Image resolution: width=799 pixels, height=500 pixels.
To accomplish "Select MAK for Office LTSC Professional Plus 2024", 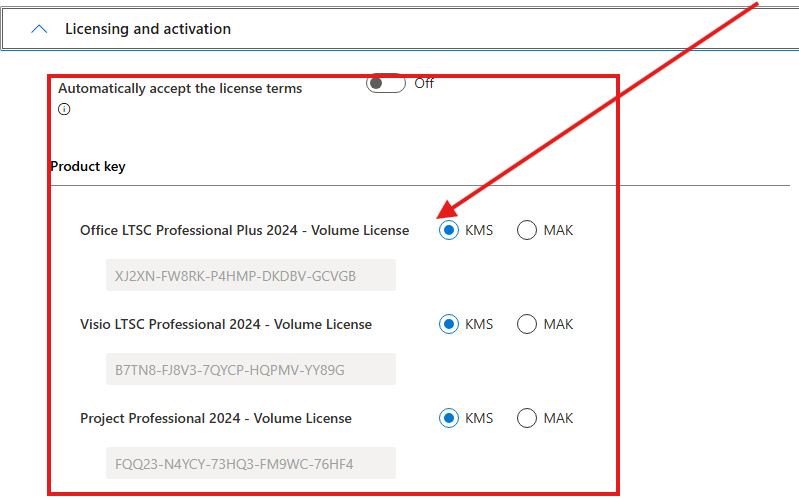I will click(527, 230).
